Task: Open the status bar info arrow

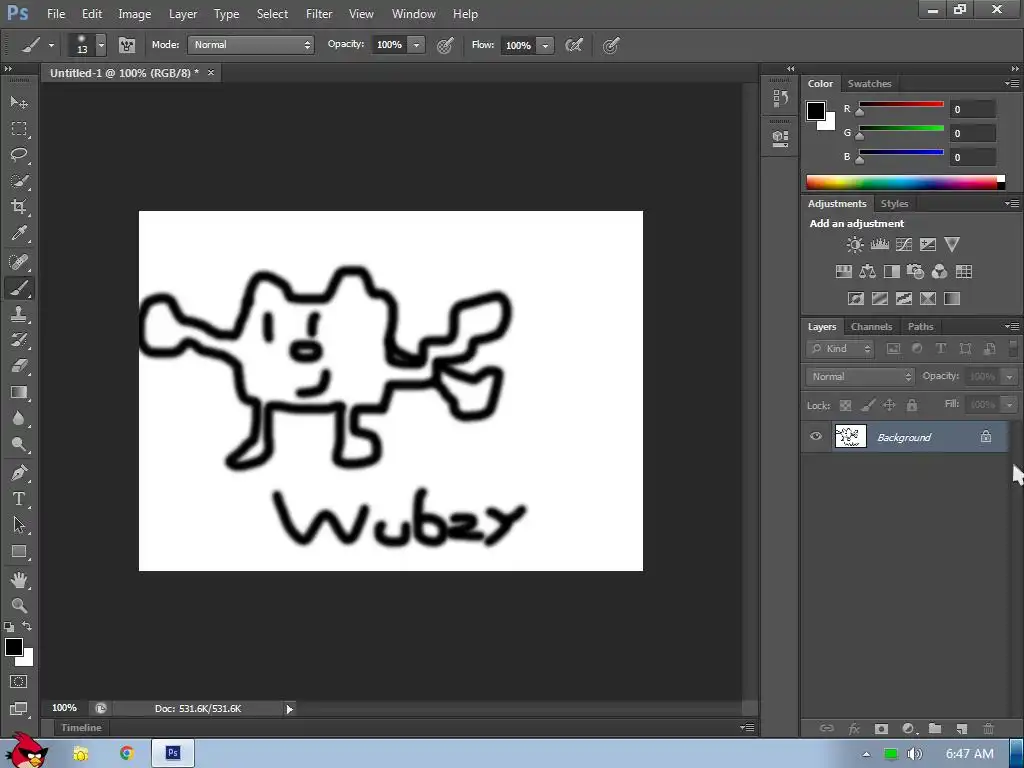Action: pos(289,709)
